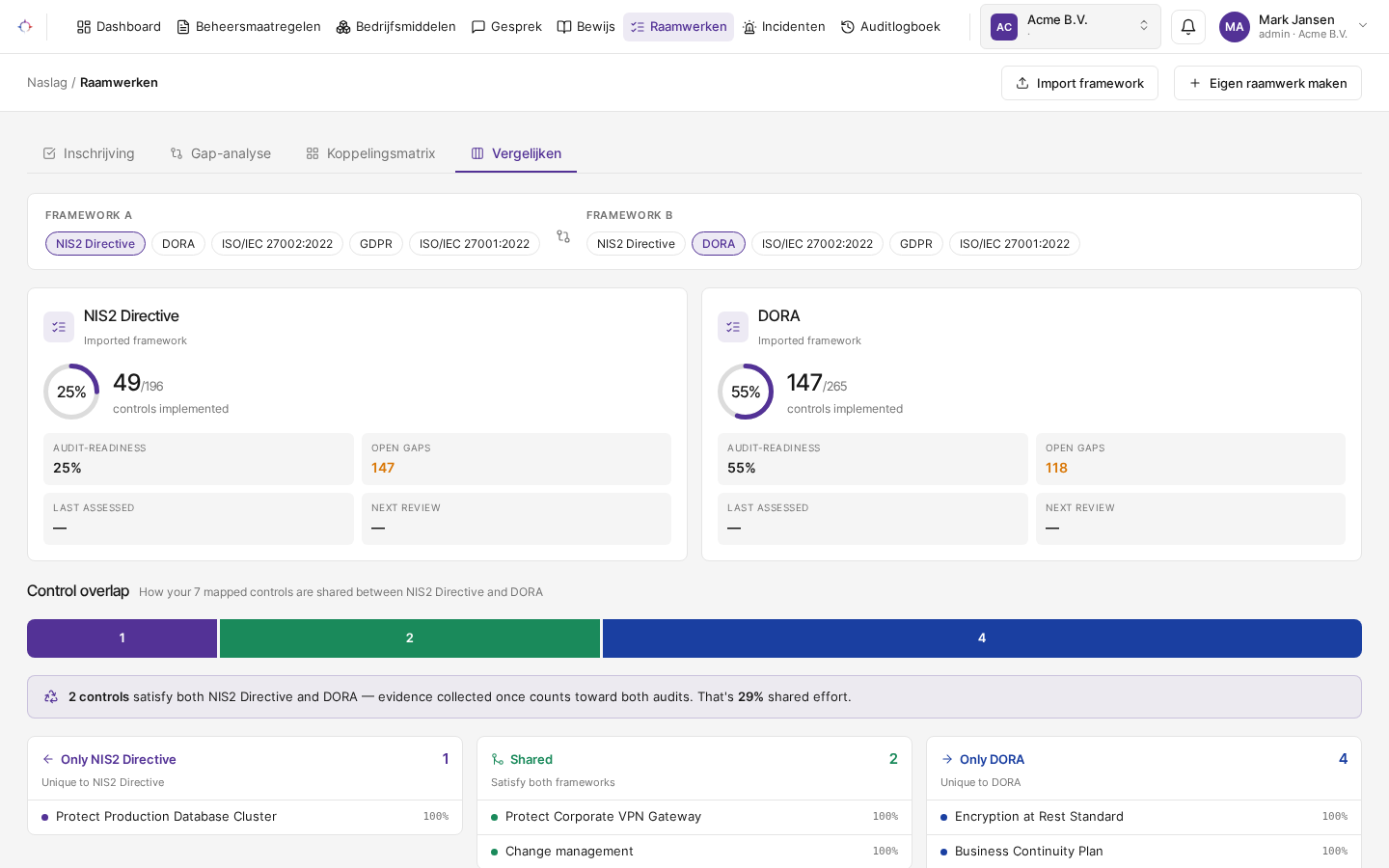Click the 55% progress ring
Viewport: 1389px width, 868px height.
(746, 392)
